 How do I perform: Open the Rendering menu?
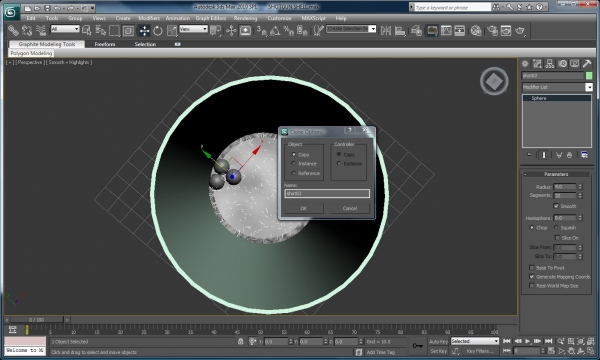(245, 18)
